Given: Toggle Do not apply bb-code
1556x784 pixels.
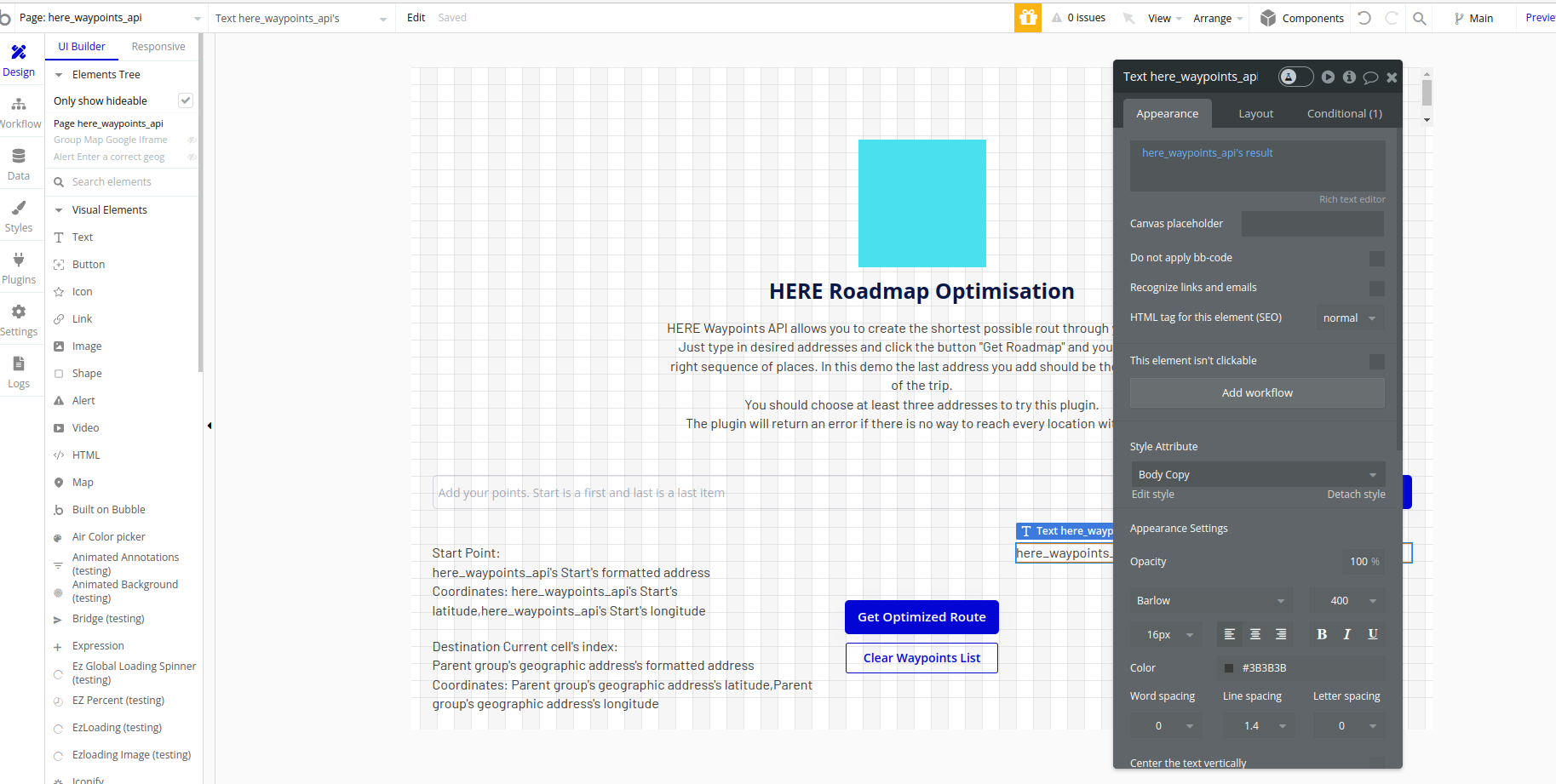Looking at the screenshot, I should (x=1376, y=258).
